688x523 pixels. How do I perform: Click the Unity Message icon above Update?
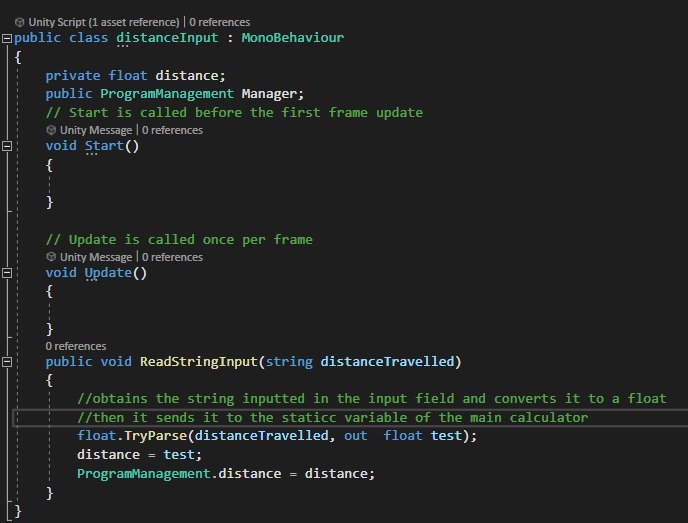[x=51, y=257]
